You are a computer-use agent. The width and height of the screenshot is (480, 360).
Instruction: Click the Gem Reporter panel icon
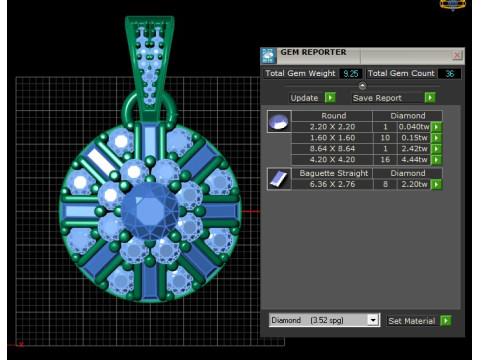[268, 56]
